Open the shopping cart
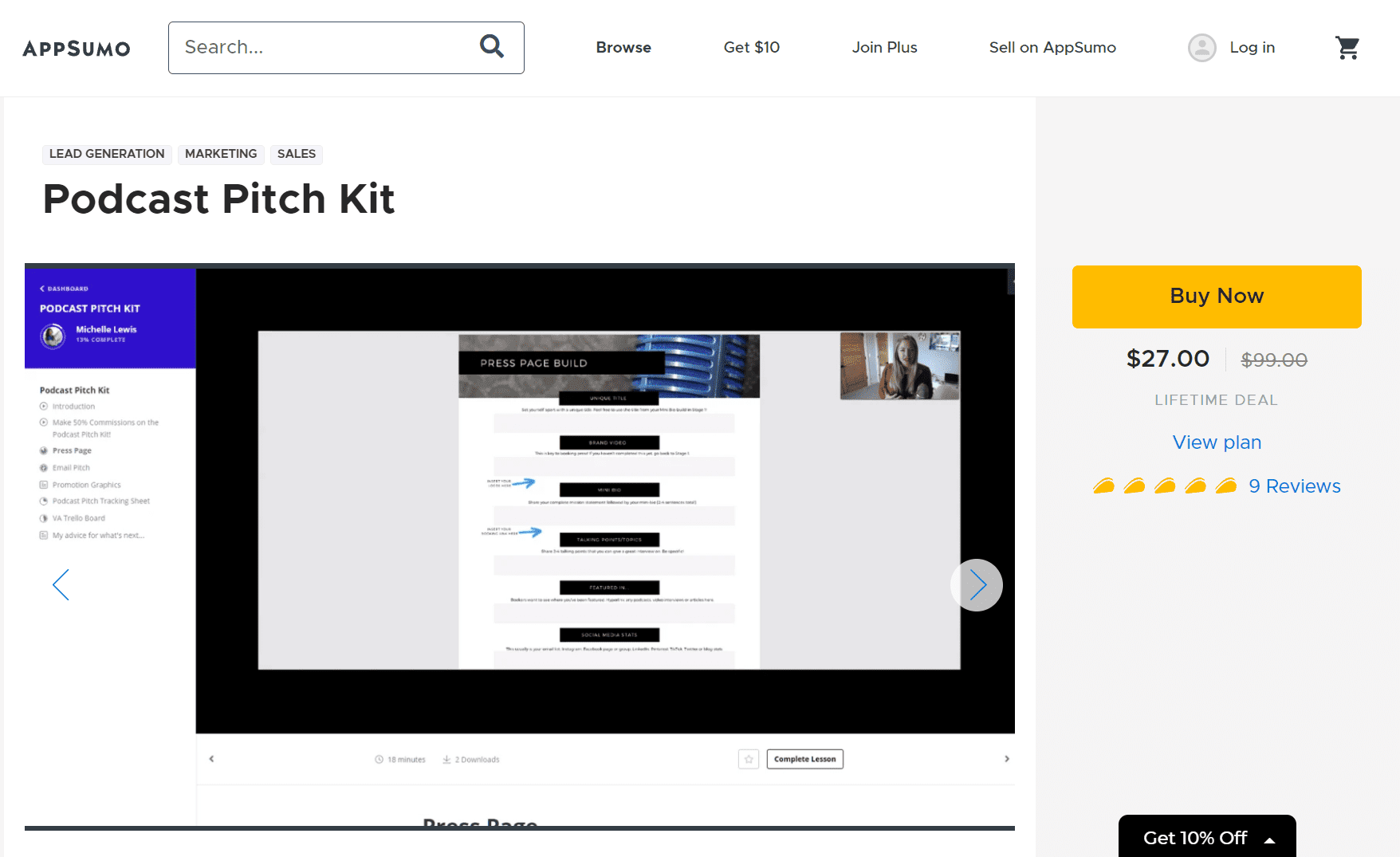Viewport: 1400px width, 857px height. coord(1347,48)
